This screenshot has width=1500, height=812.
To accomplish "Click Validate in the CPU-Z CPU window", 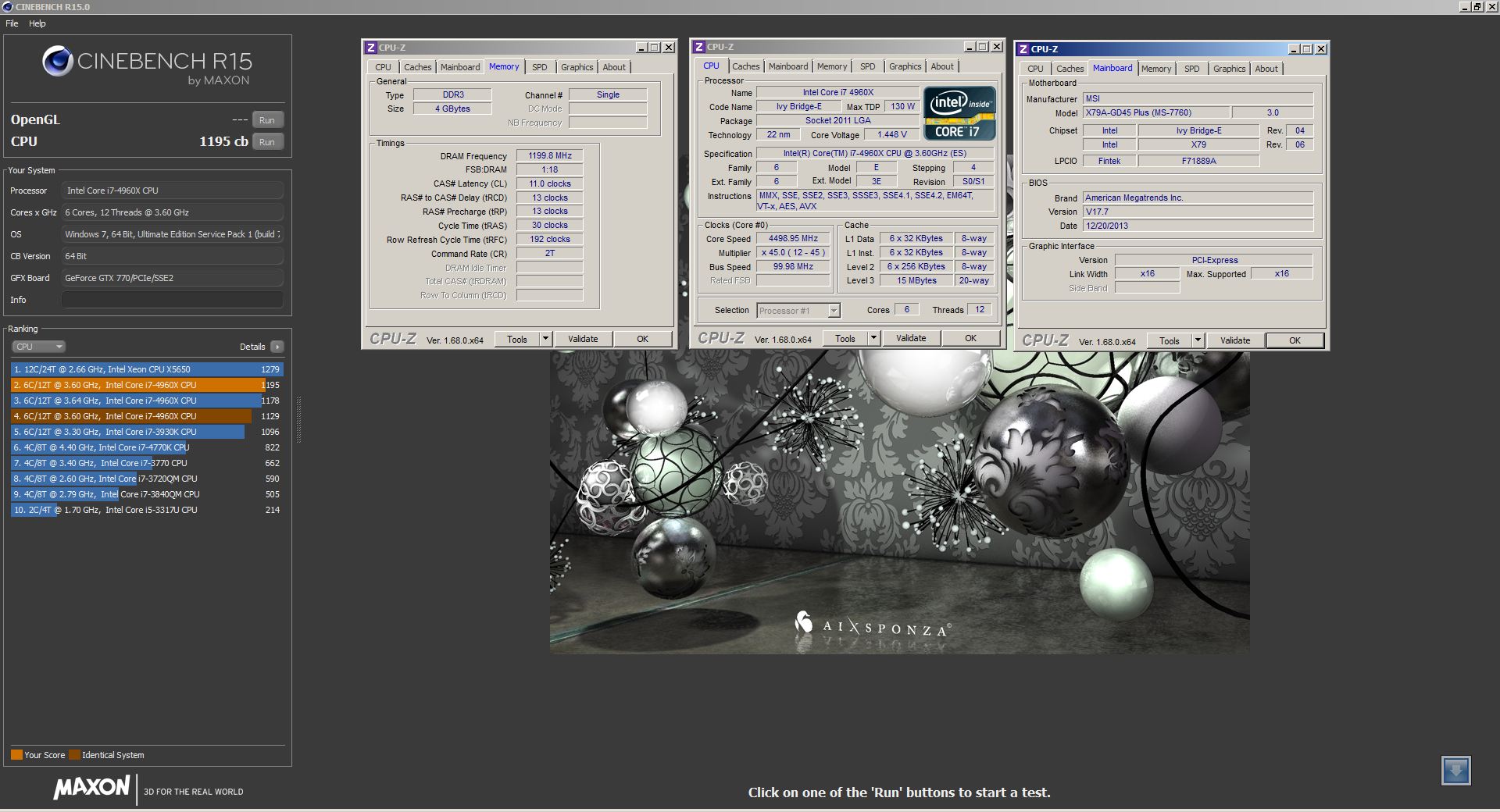I will click(x=911, y=338).
